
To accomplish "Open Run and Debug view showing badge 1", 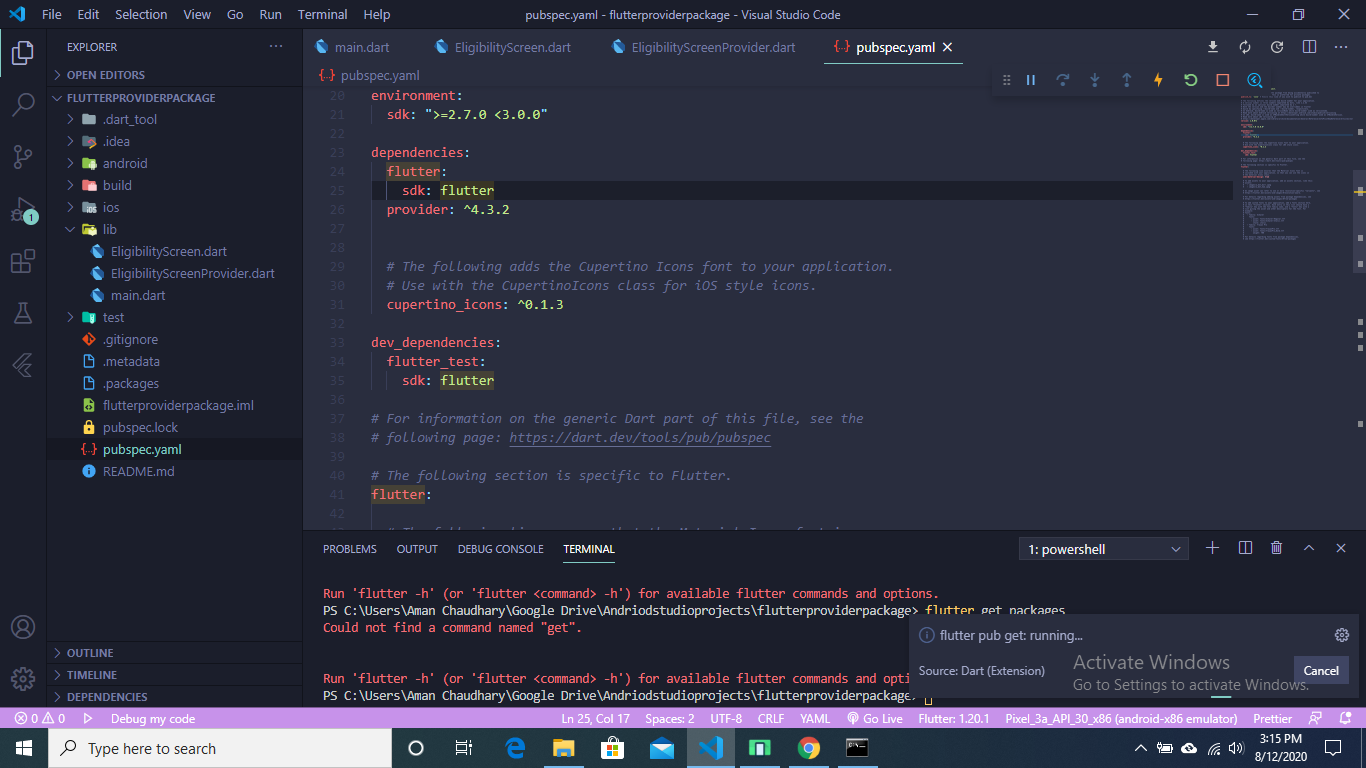I will tap(22, 209).
